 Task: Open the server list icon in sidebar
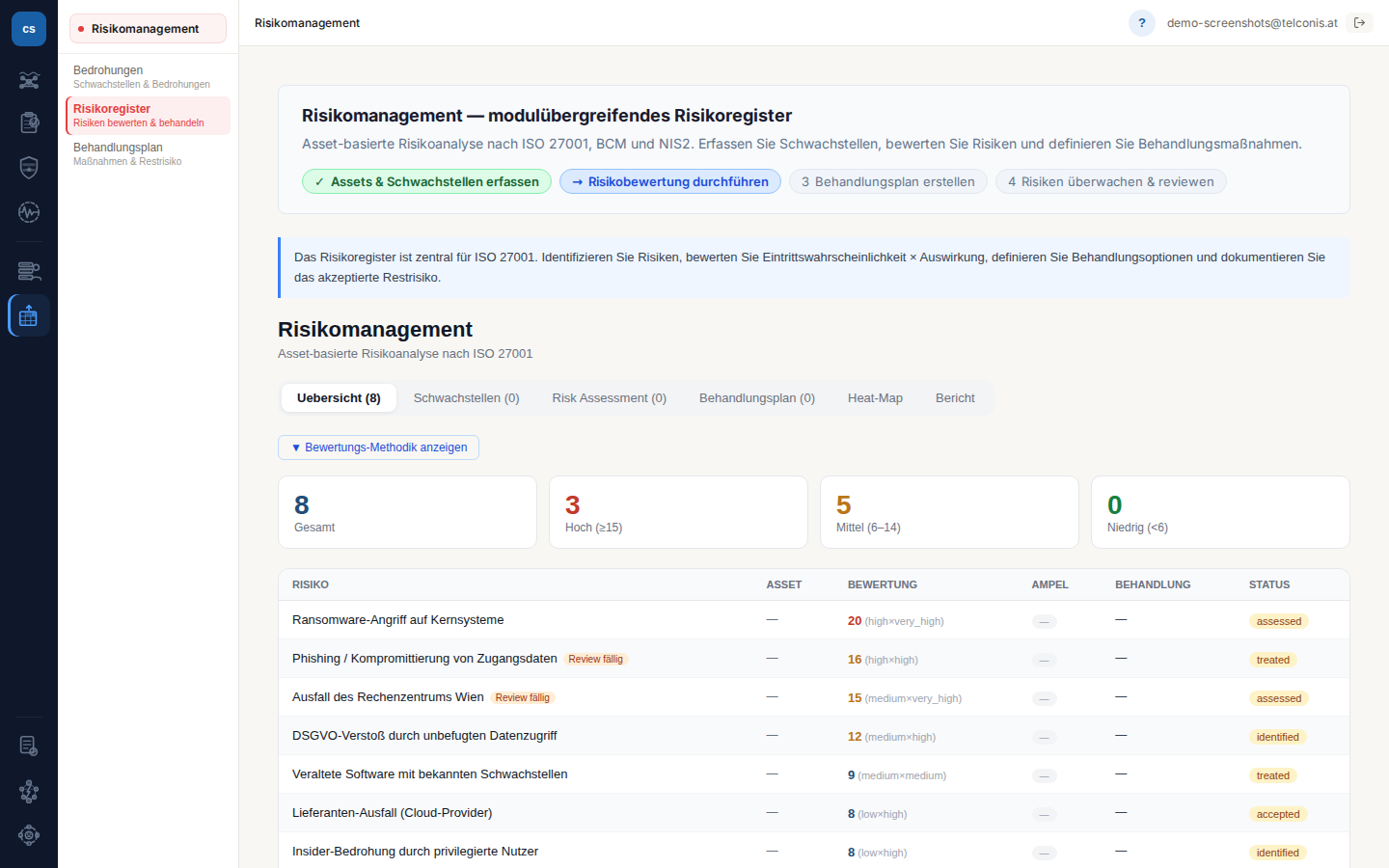(x=29, y=271)
